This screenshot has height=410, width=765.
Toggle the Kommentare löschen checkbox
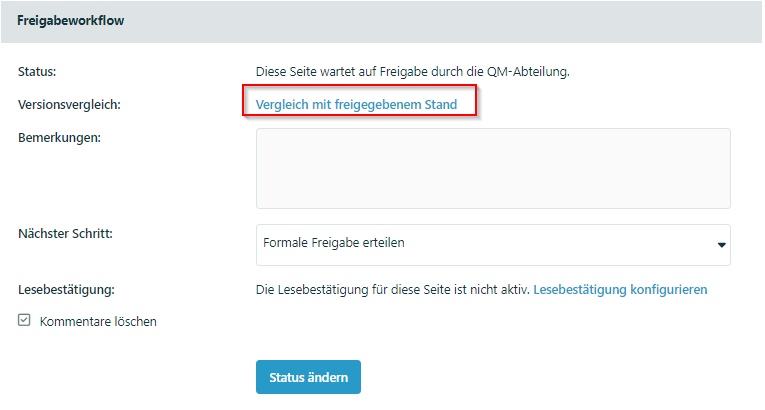coord(24,320)
